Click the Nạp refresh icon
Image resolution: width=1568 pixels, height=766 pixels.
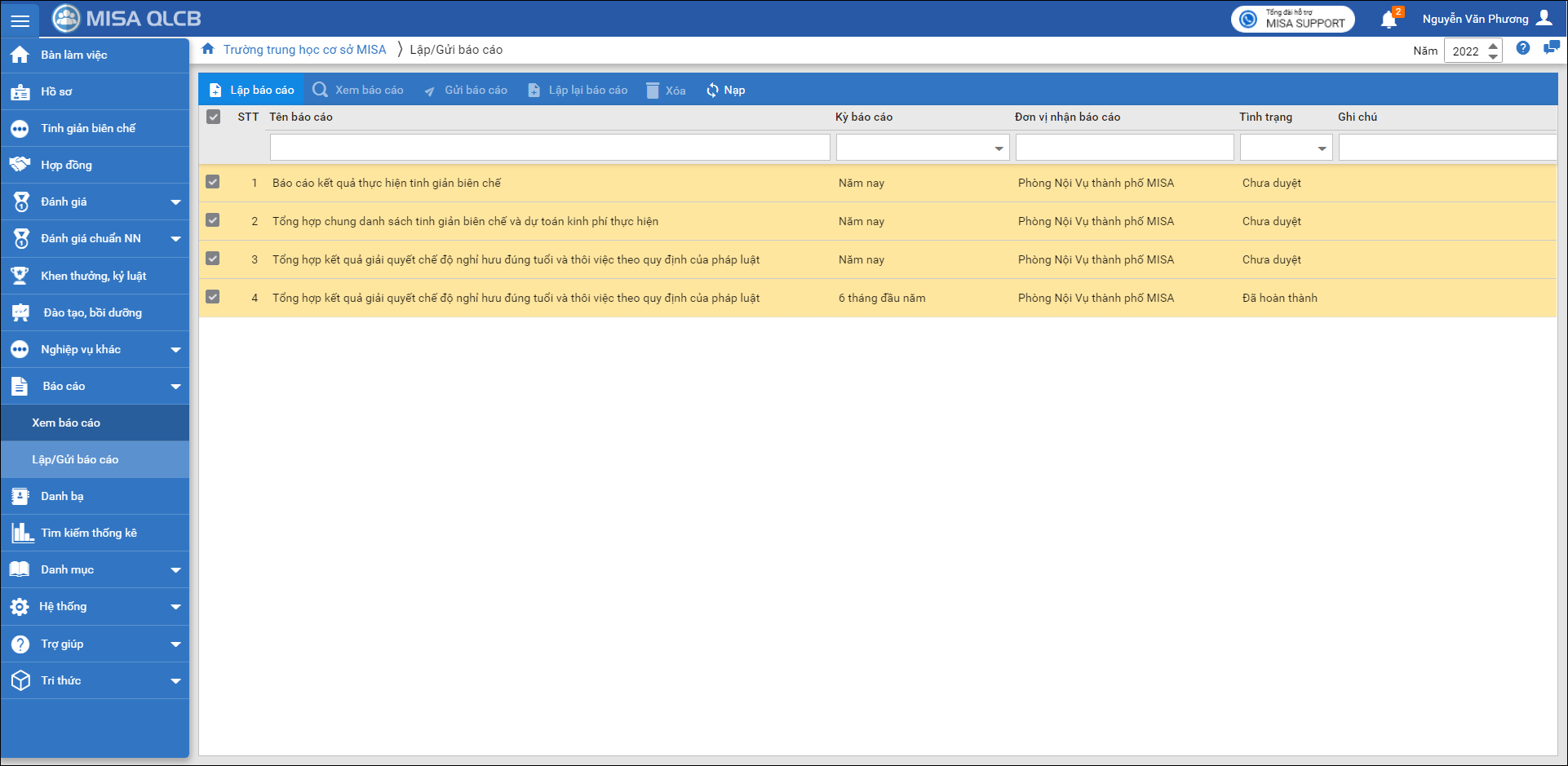[x=712, y=91]
